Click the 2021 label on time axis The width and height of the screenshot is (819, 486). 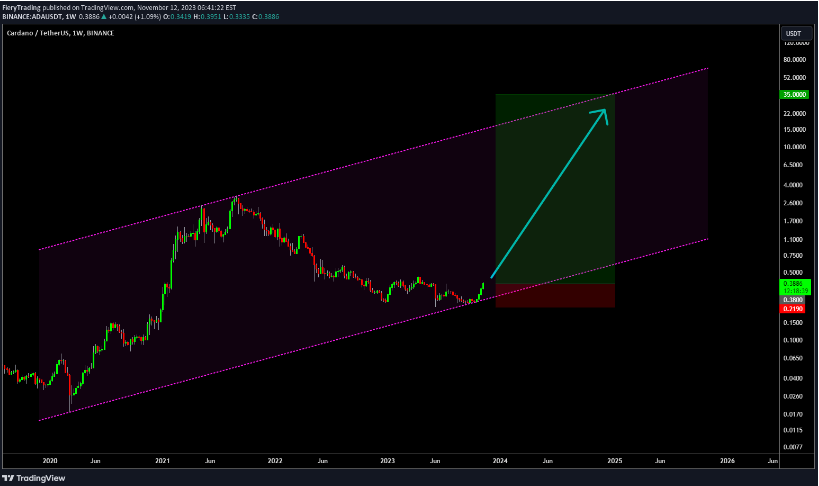tap(162, 461)
